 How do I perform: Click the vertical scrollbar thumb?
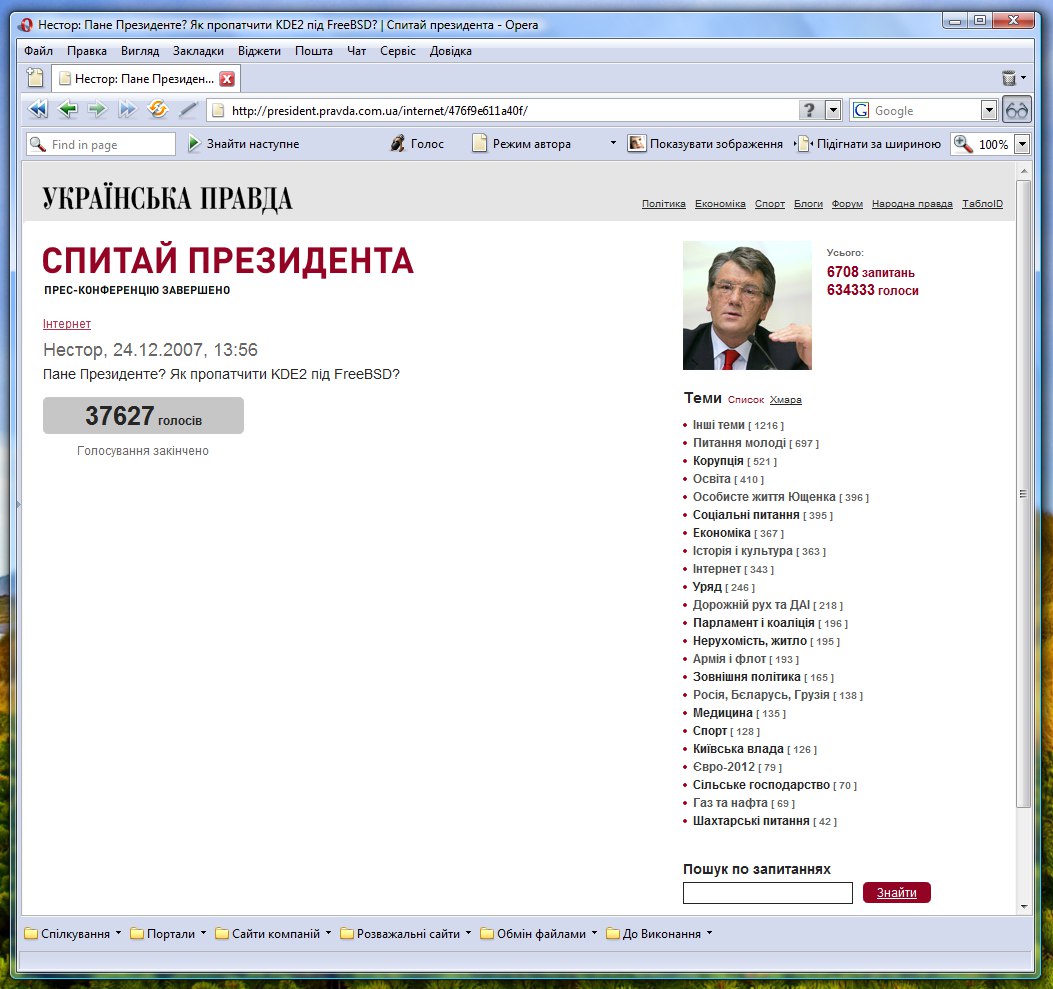1023,493
